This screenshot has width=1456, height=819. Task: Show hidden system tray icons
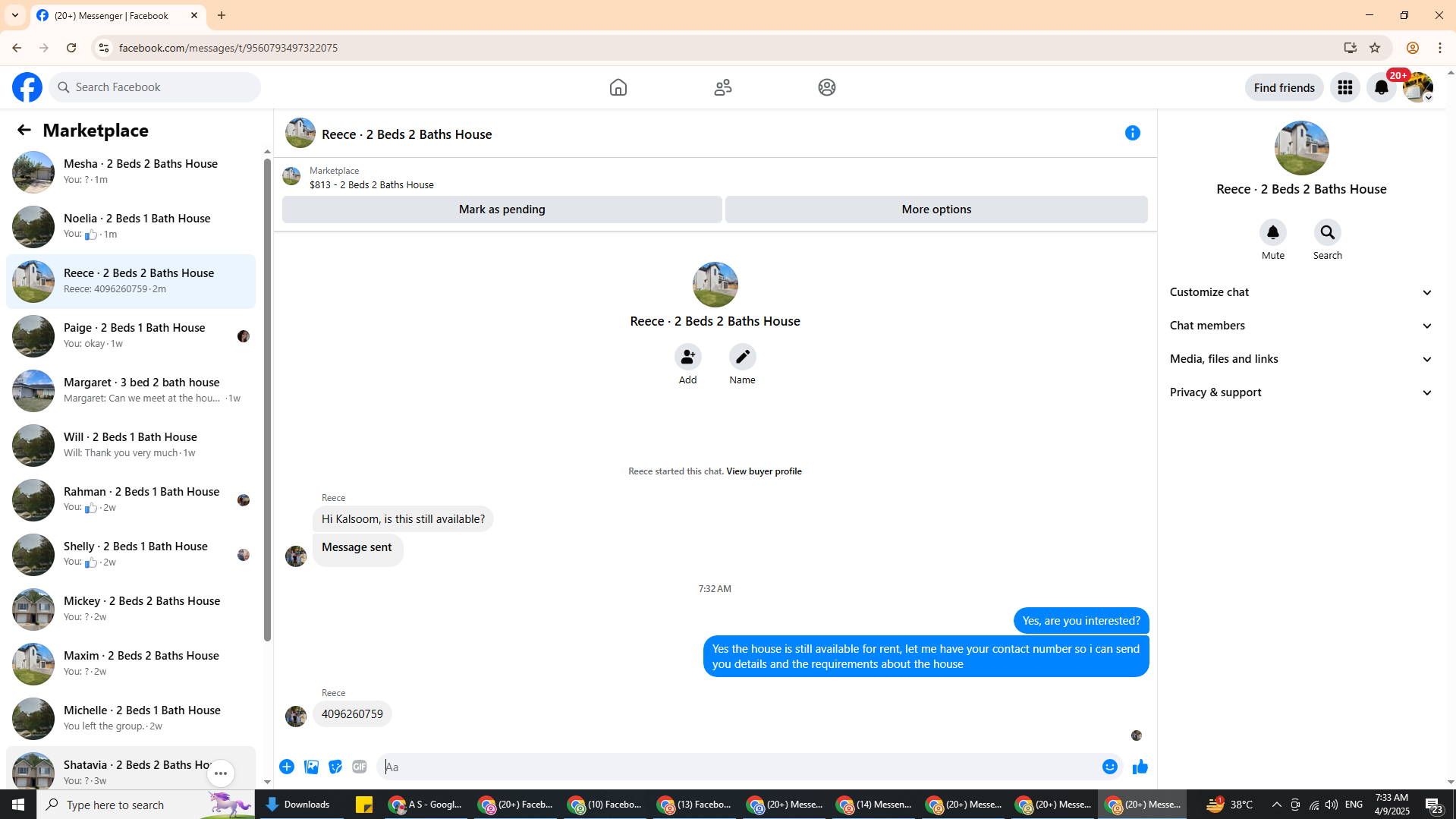pyautogui.click(x=1276, y=805)
